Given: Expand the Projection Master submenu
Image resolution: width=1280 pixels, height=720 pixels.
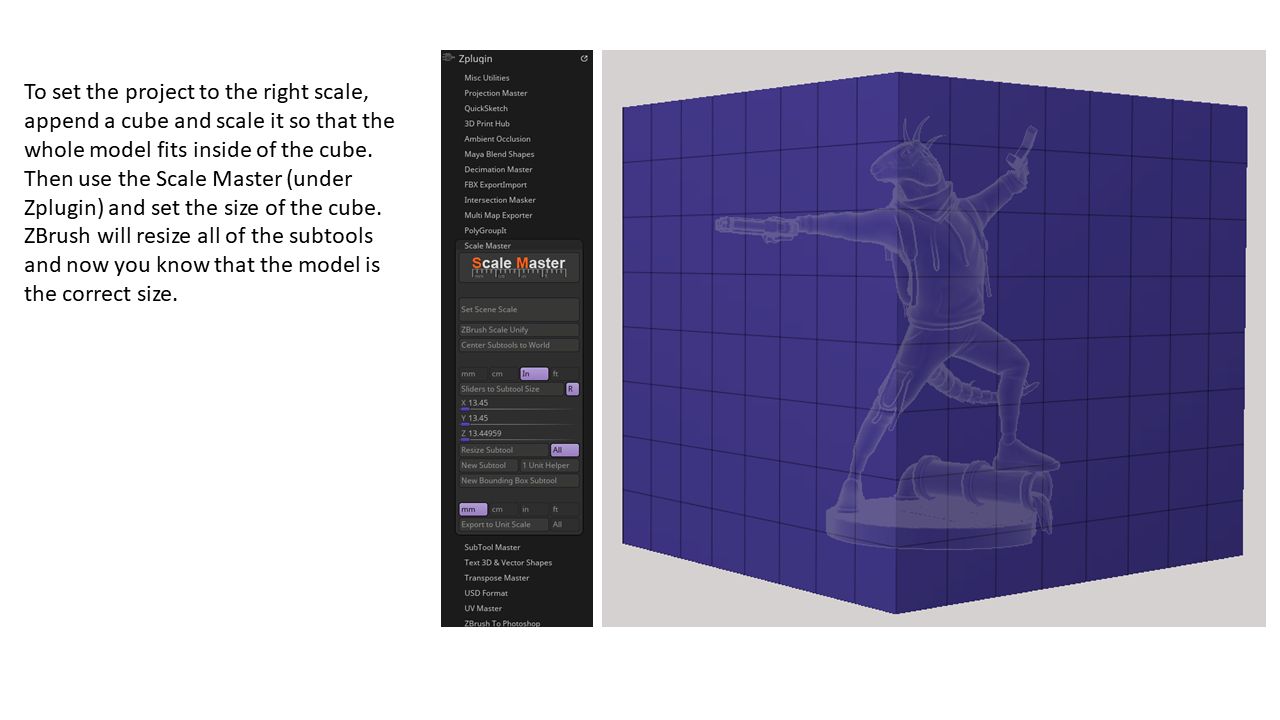Looking at the screenshot, I should (x=495, y=93).
